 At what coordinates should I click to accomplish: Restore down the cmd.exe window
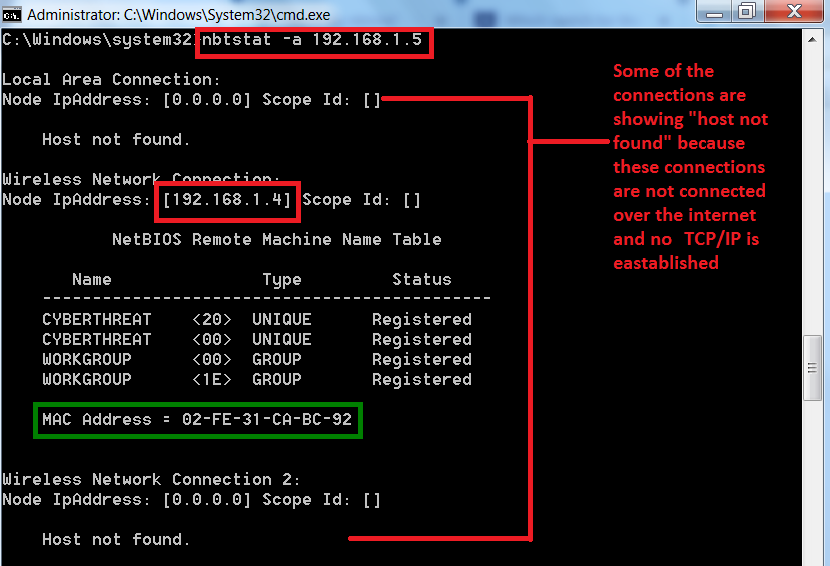click(746, 13)
